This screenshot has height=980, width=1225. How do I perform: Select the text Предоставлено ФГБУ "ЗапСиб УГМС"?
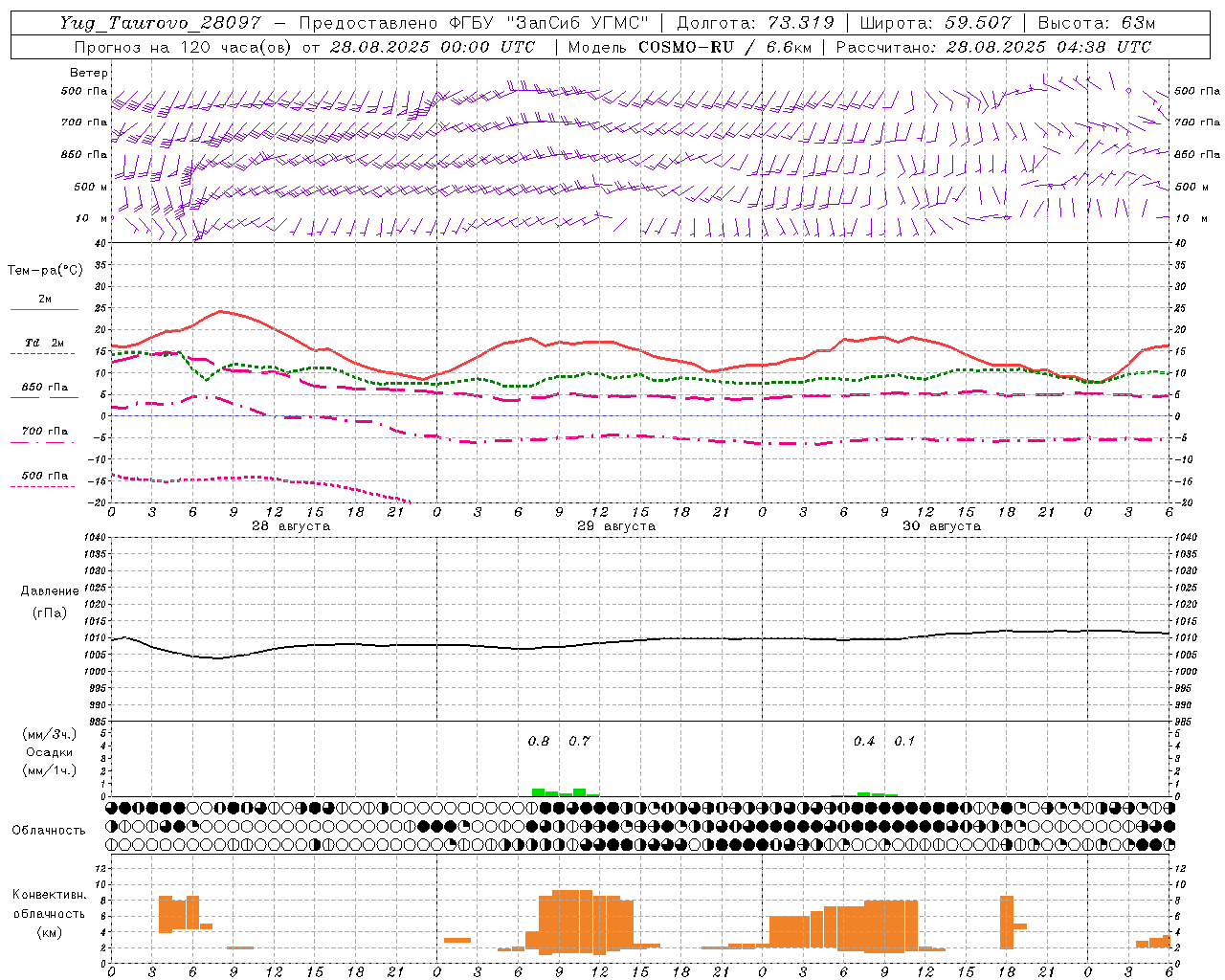[x=474, y=23]
